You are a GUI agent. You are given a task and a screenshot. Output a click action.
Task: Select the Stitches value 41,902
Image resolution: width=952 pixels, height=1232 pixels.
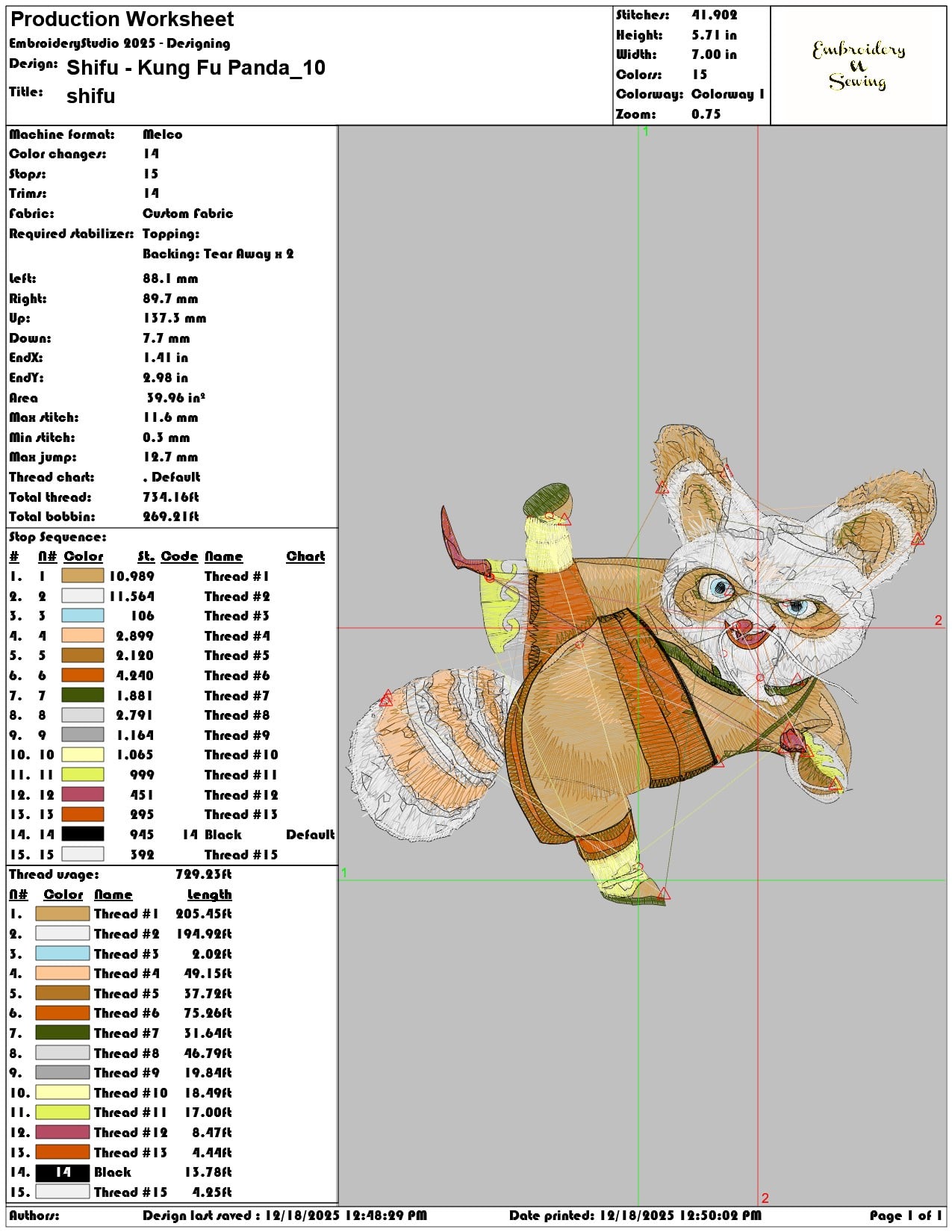(x=714, y=15)
